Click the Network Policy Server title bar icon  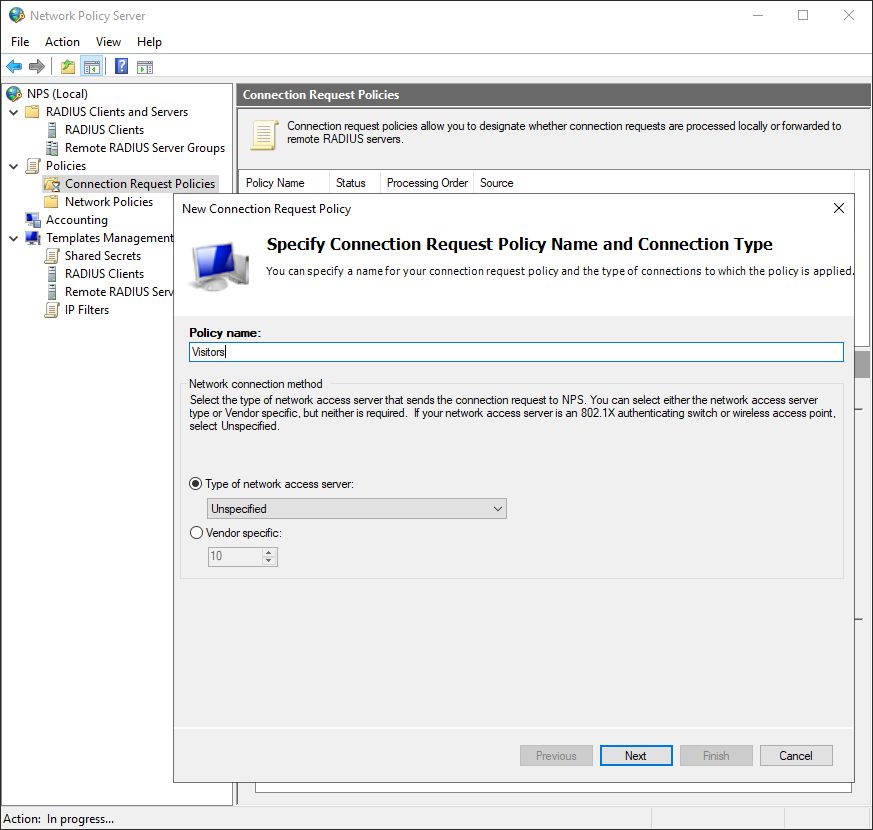coord(17,15)
